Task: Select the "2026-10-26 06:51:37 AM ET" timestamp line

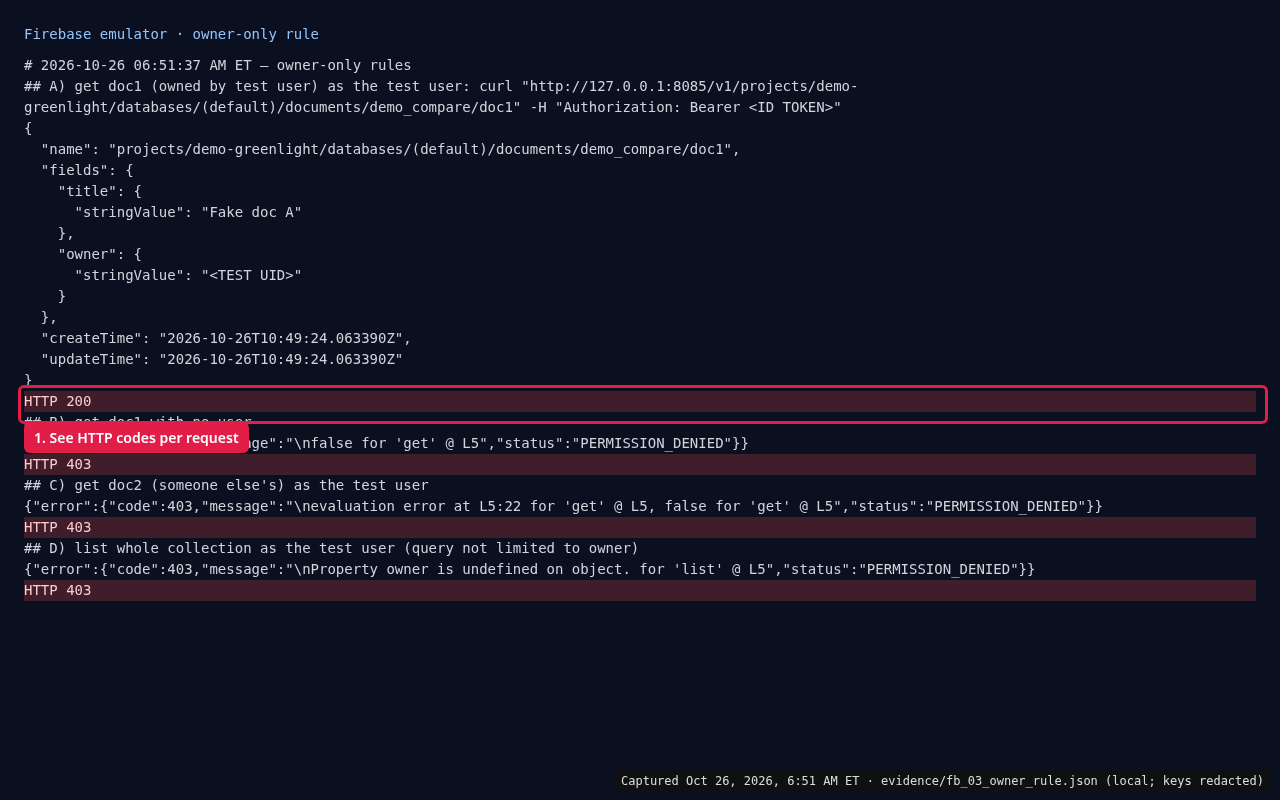Action: pyautogui.click(x=218, y=65)
